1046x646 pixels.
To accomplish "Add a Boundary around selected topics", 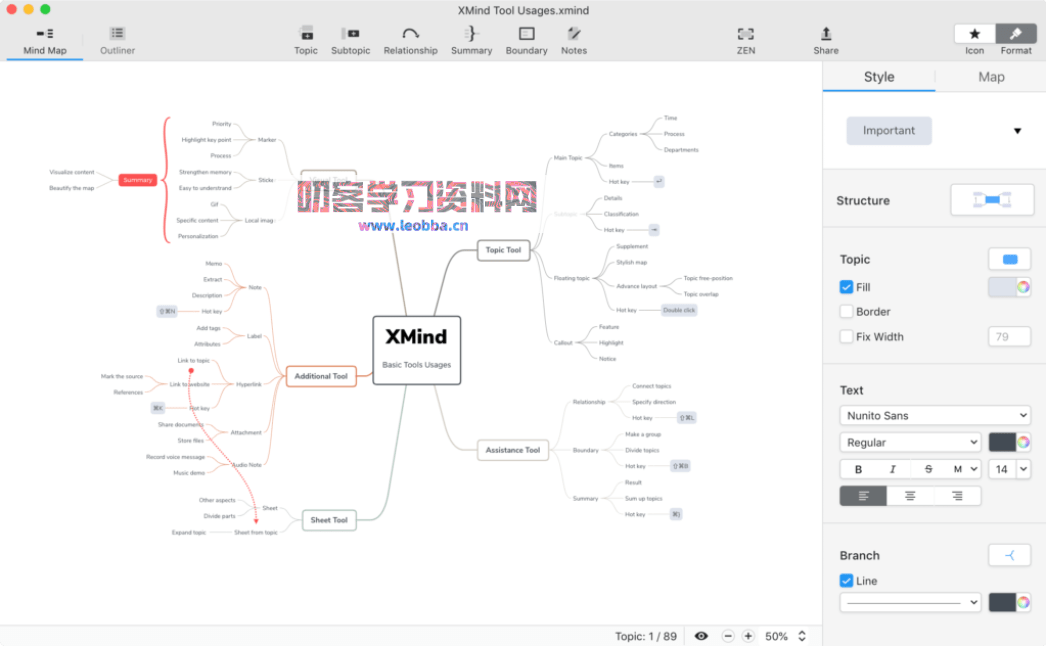I will point(526,37).
